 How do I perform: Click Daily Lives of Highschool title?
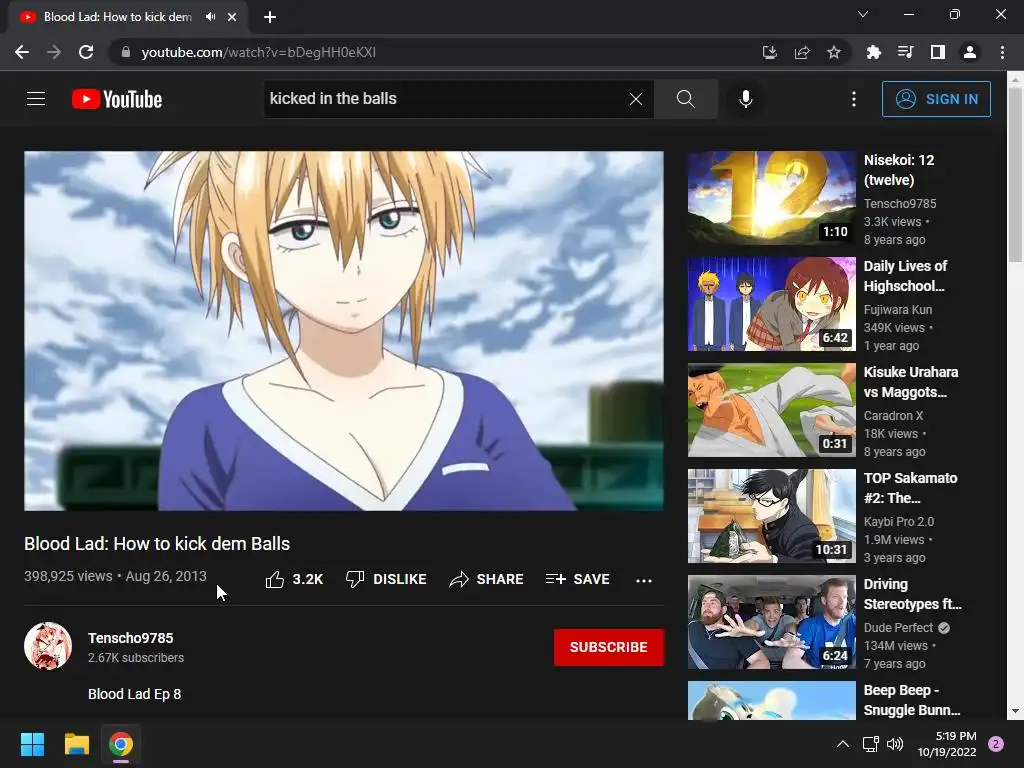[x=905, y=276]
